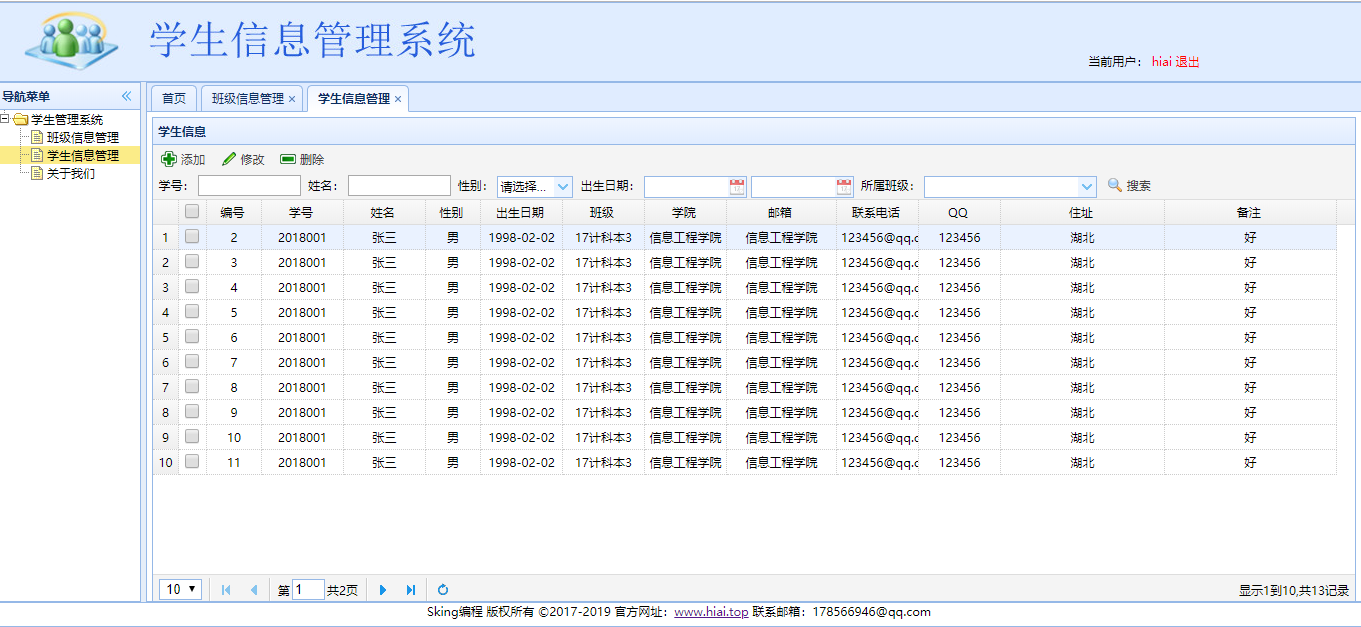This screenshot has height=627, width=1361.
Task: Click the 搜索 button
Action: click(1129, 186)
